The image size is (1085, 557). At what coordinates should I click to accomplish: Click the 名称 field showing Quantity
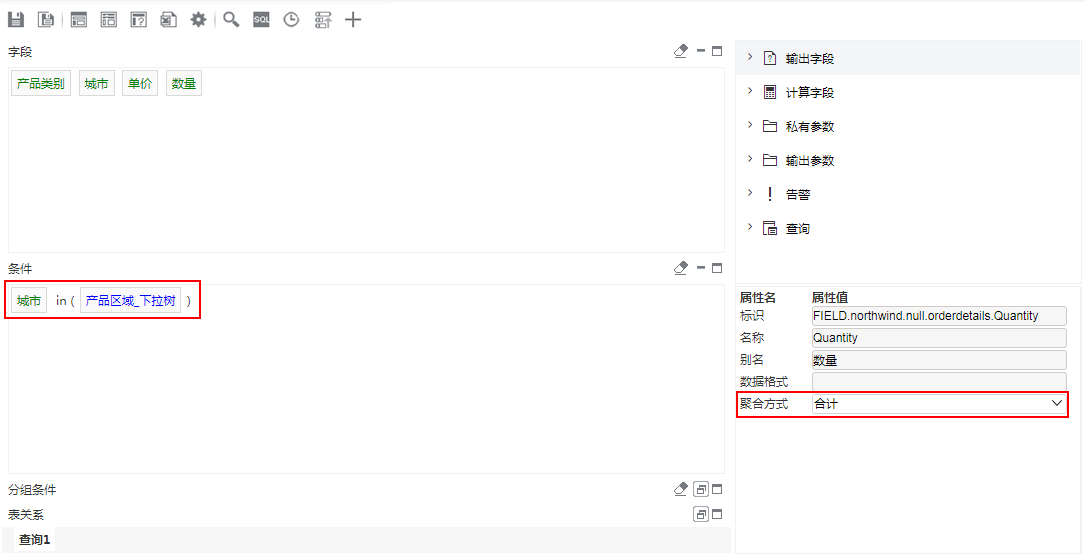point(939,338)
